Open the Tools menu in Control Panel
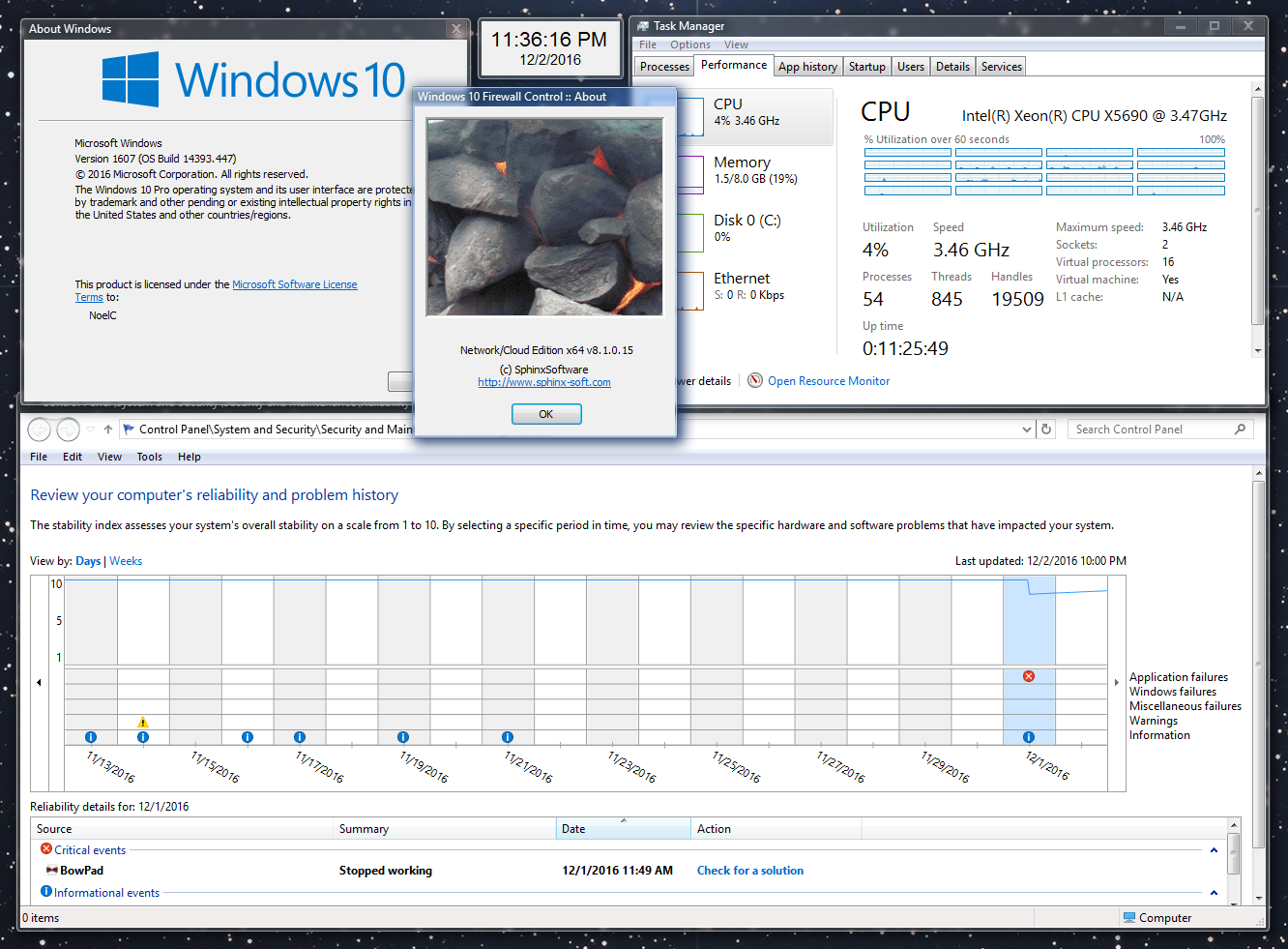The height and width of the screenshot is (949, 1288). coord(149,457)
